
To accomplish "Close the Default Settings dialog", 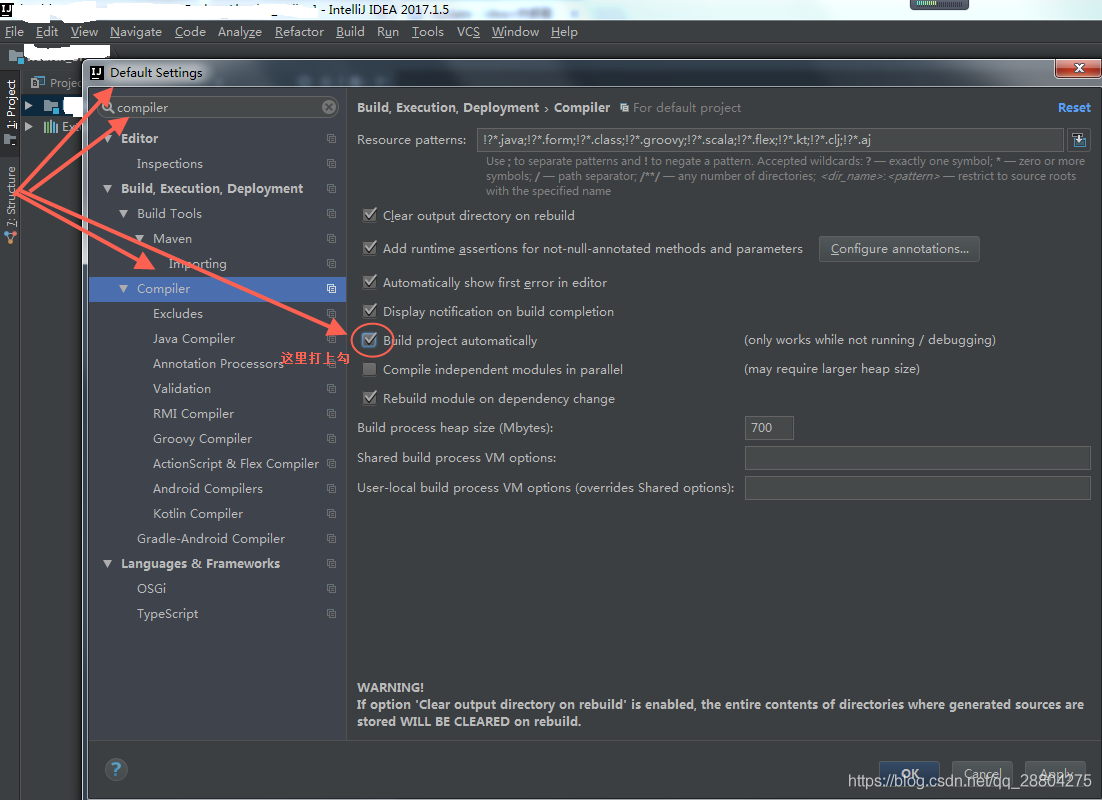I will pos(1078,68).
